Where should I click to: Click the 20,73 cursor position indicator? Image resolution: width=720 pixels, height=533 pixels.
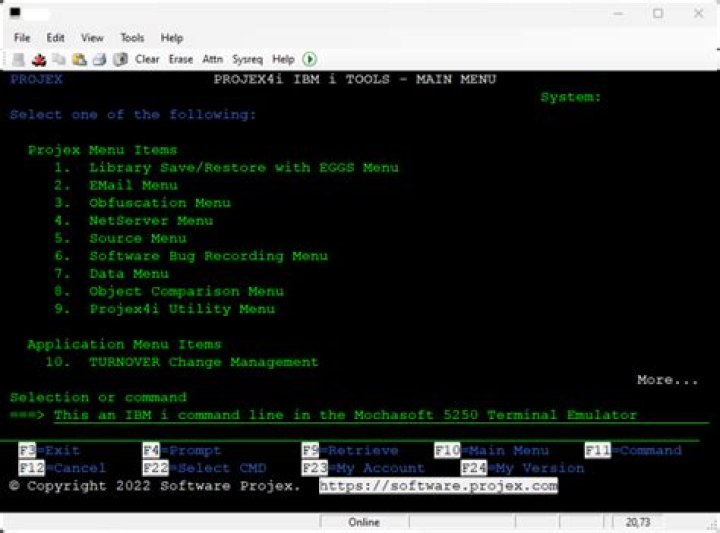click(x=638, y=522)
